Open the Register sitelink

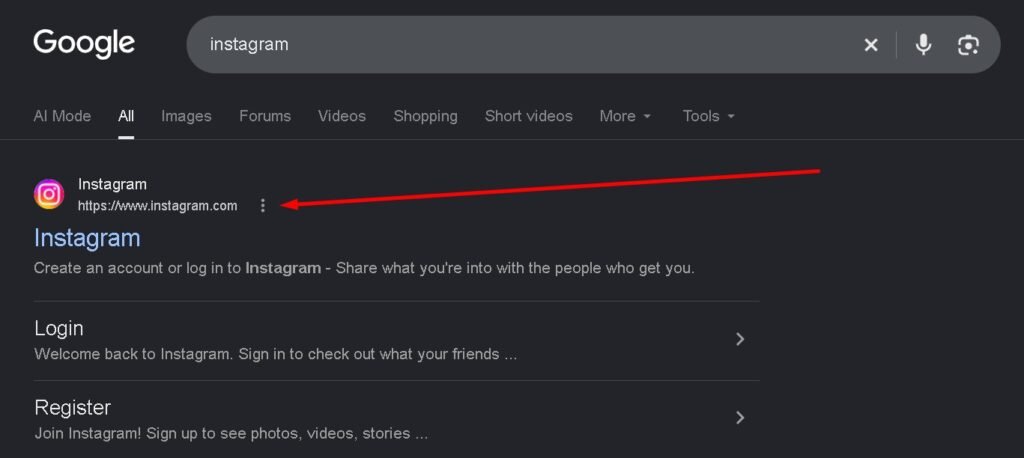[x=72, y=408]
